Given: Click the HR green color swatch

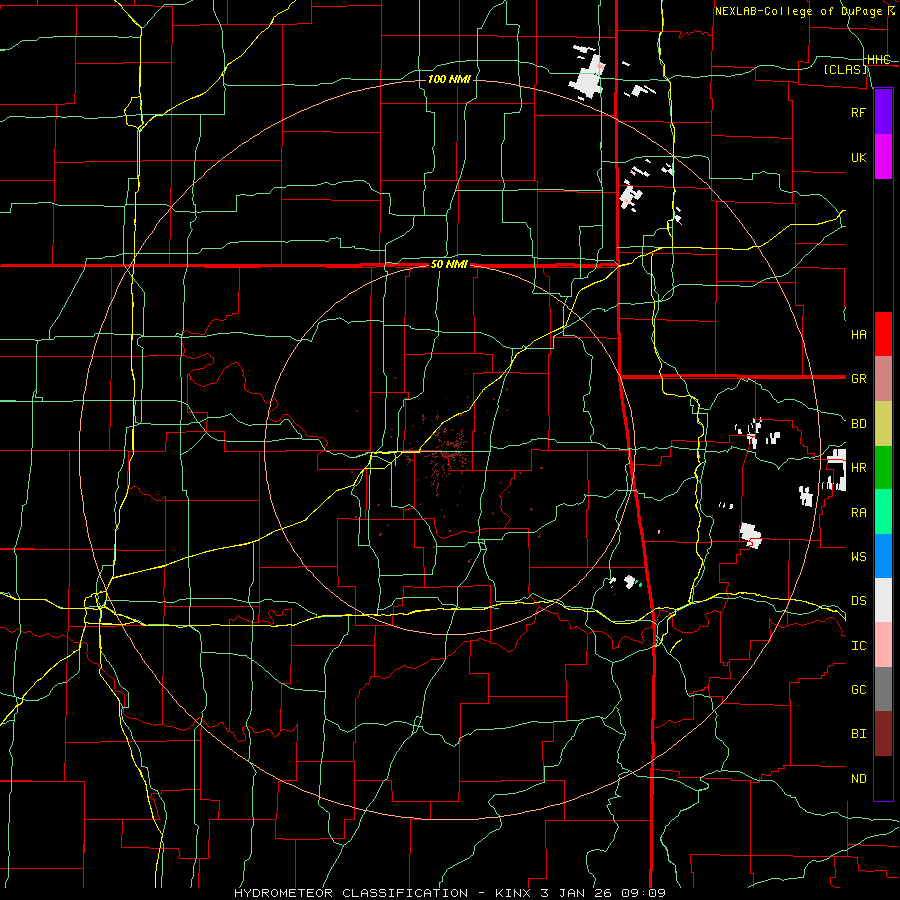Looking at the screenshot, I should pos(883,468).
